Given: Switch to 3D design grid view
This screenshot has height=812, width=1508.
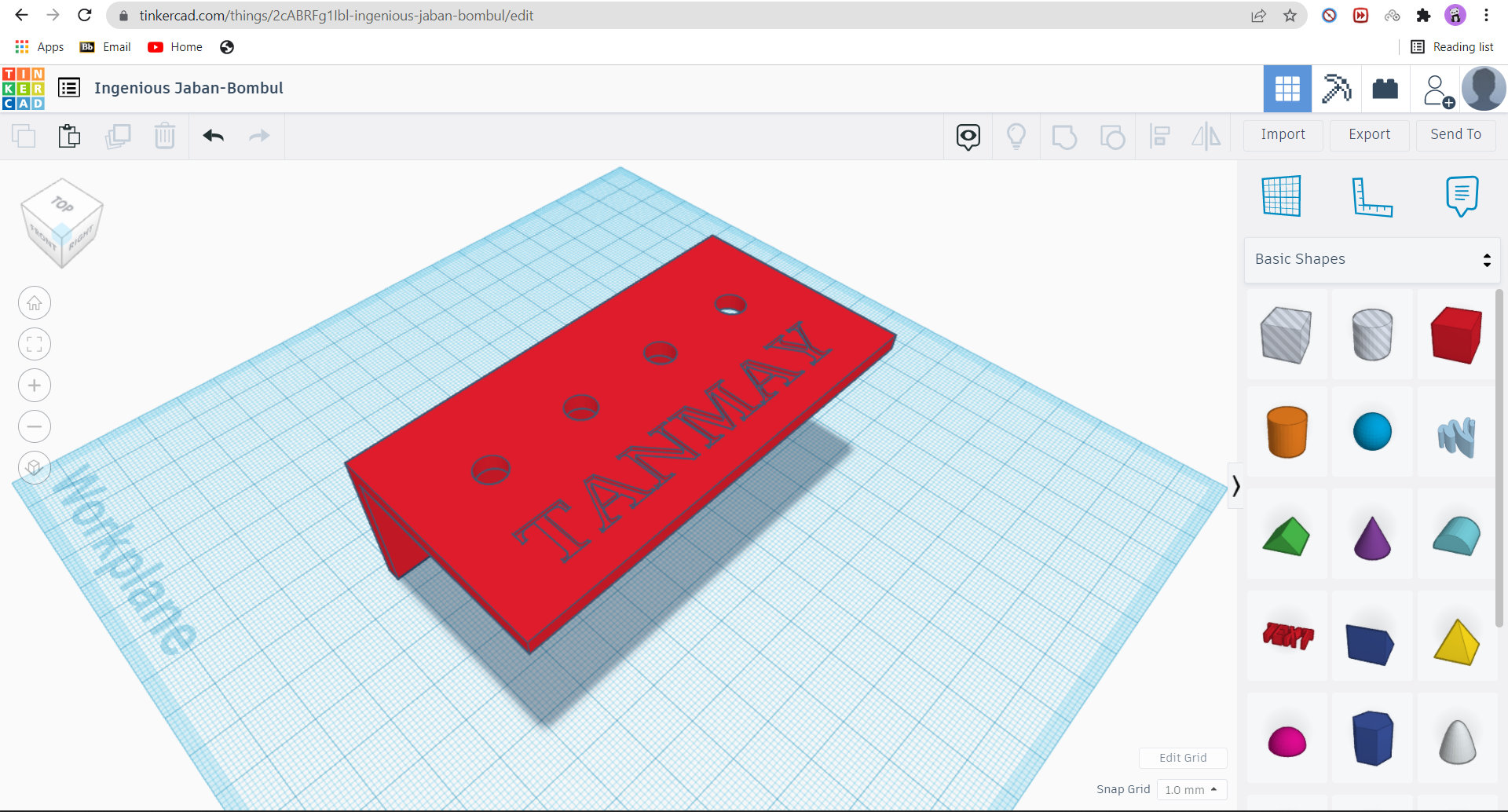Looking at the screenshot, I should [1287, 89].
